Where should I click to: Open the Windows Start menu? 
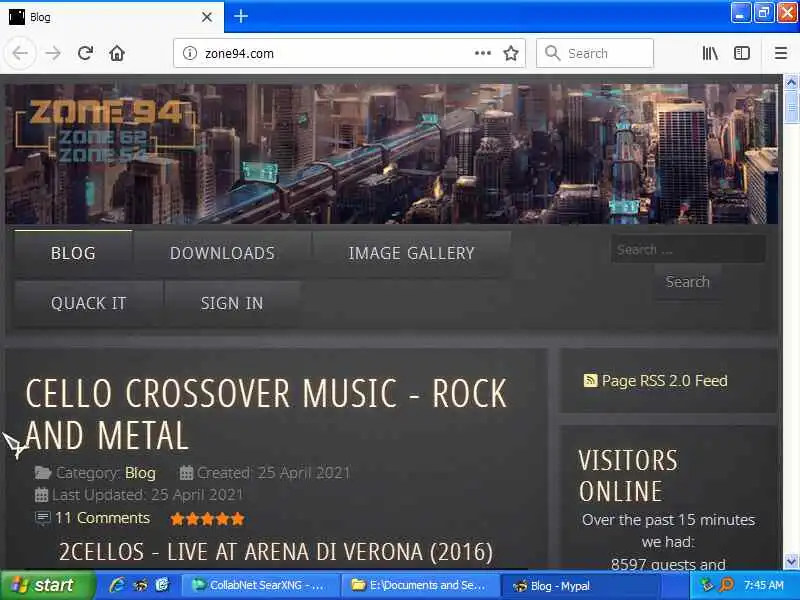[x=47, y=585]
